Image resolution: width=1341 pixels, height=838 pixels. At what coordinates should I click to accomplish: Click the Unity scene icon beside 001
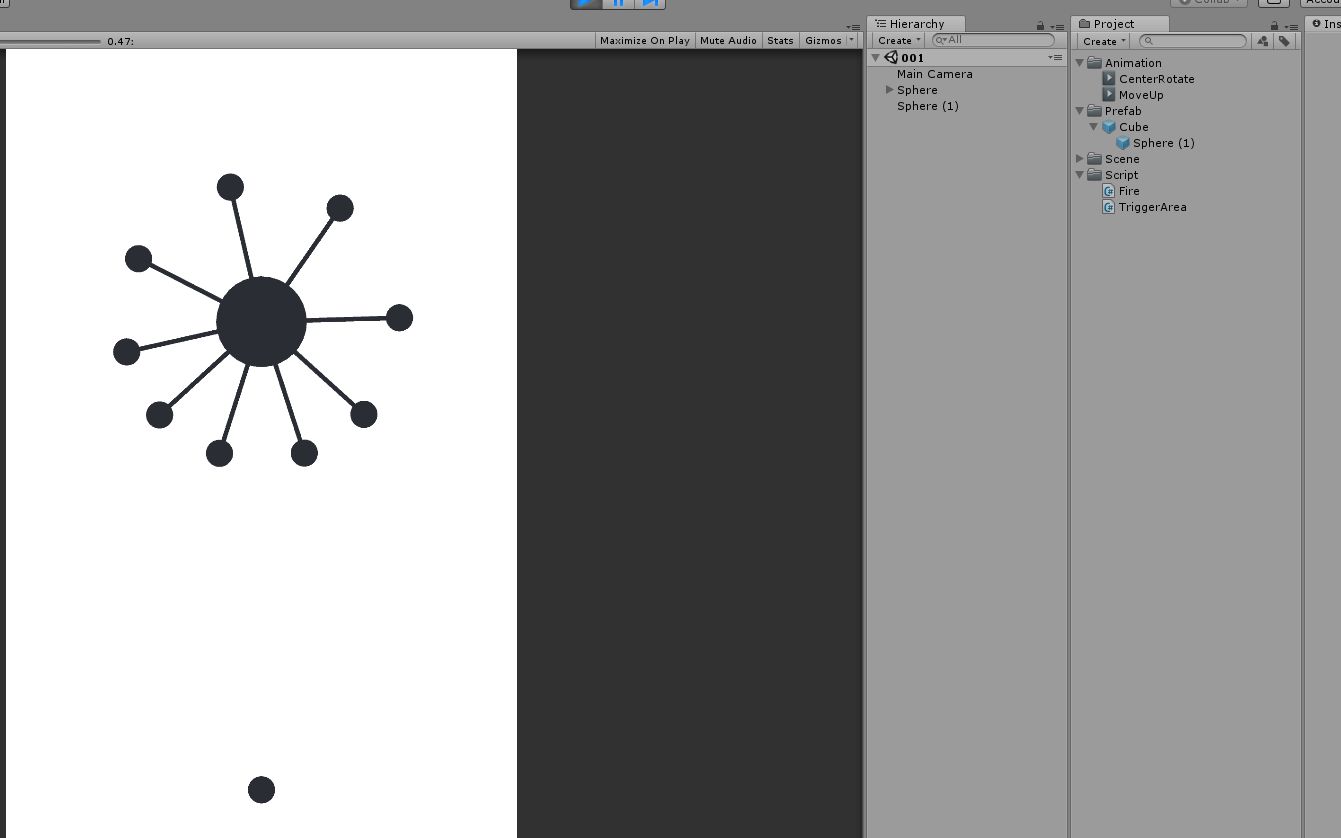point(891,58)
